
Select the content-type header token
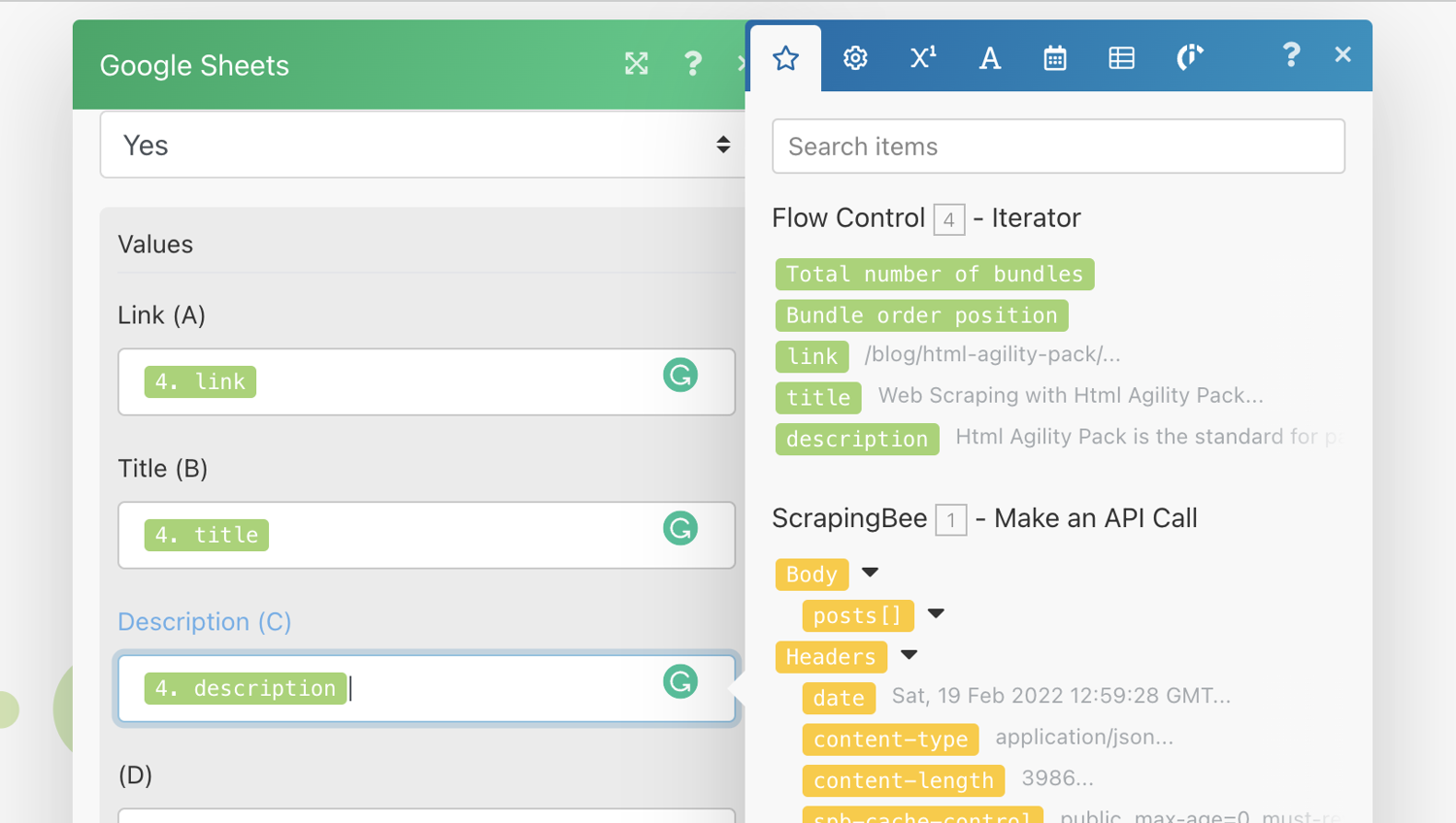tap(890, 740)
